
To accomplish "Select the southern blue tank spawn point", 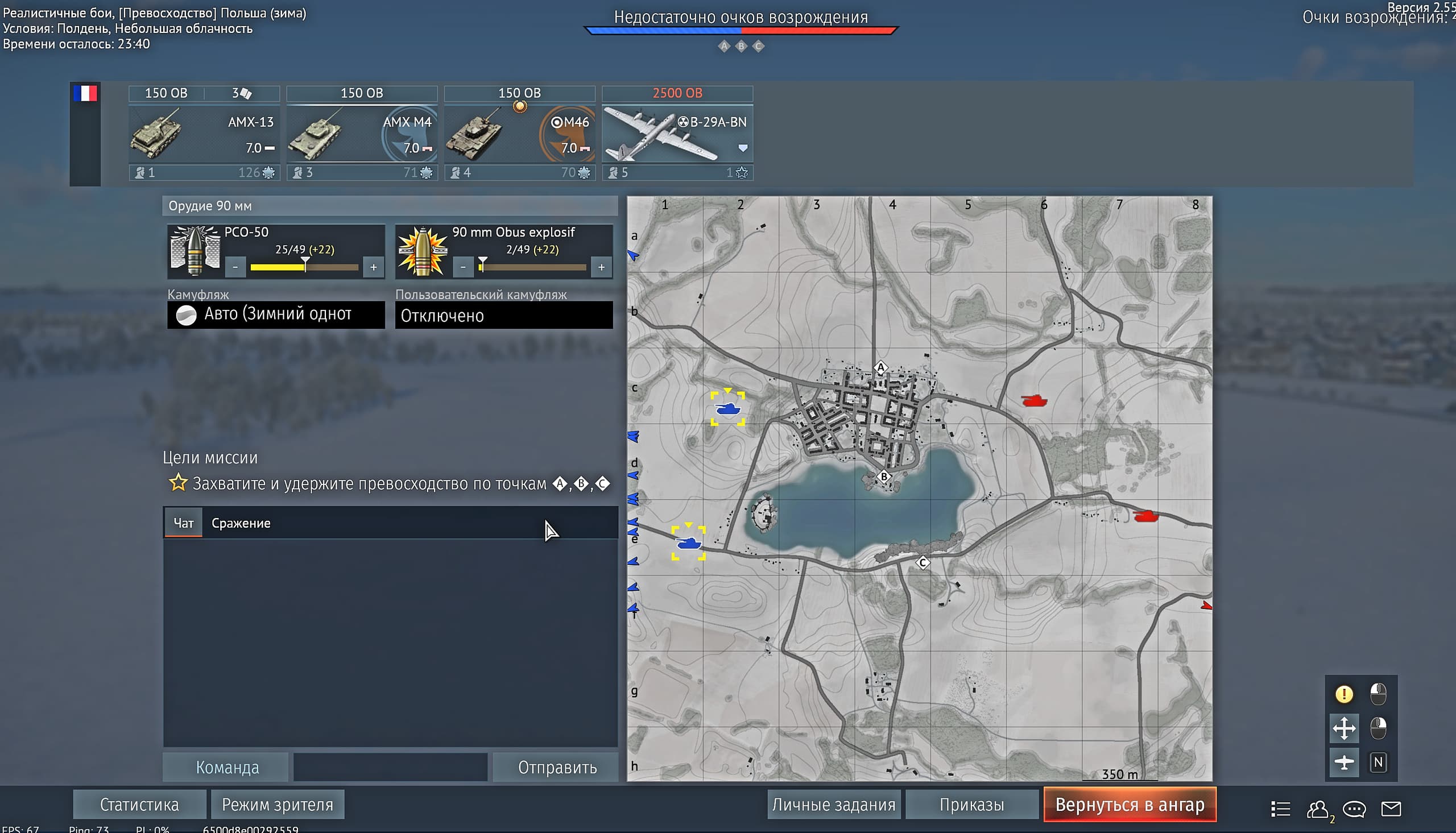I will pyautogui.click(x=688, y=542).
